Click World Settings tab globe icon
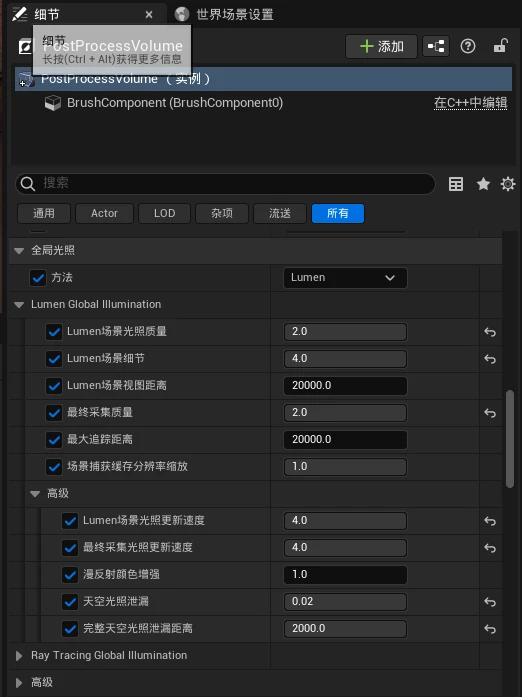Viewport: 522px width, 697px height. click(x=182, y=14)
